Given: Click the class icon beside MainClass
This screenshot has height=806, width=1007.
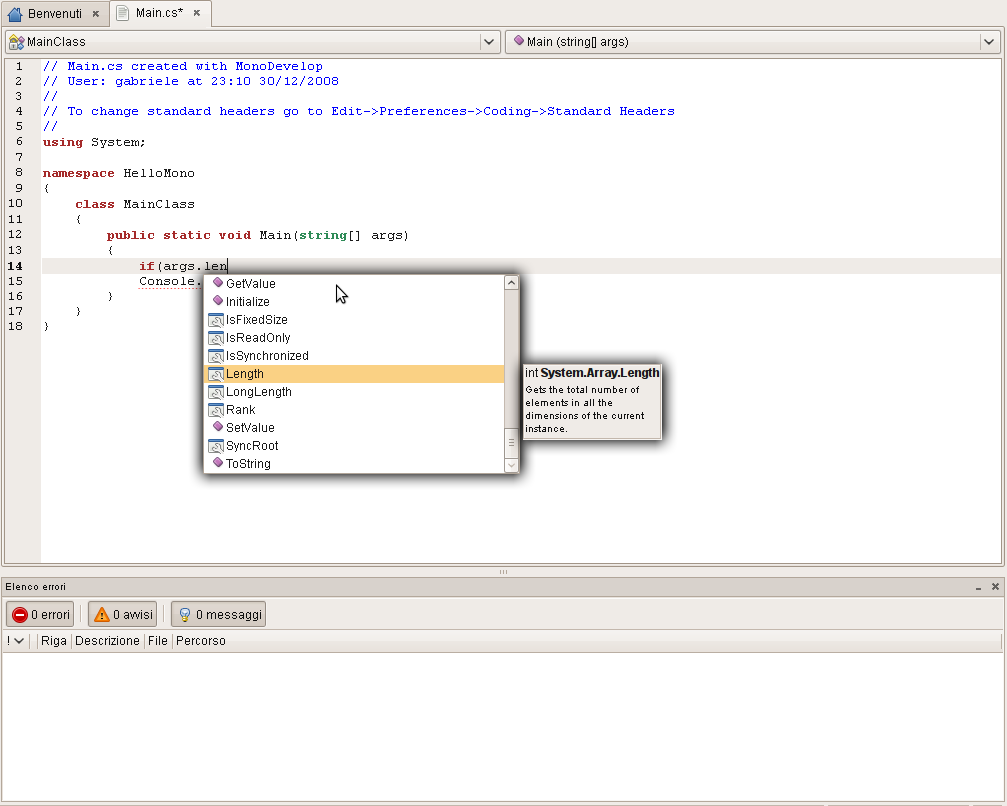Looking at the screenshot, I should point(15,42).
